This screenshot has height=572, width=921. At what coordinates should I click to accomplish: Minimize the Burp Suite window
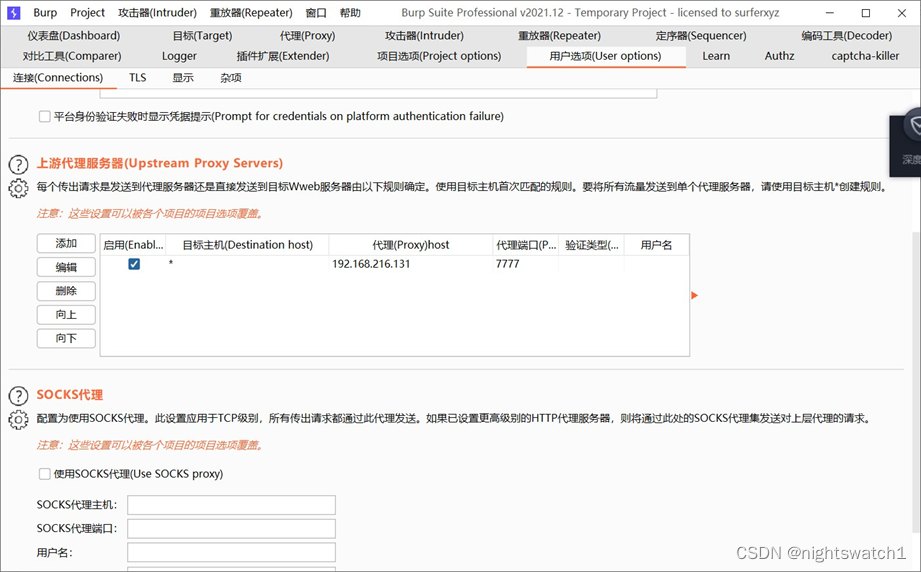click(x=829, y=12)
